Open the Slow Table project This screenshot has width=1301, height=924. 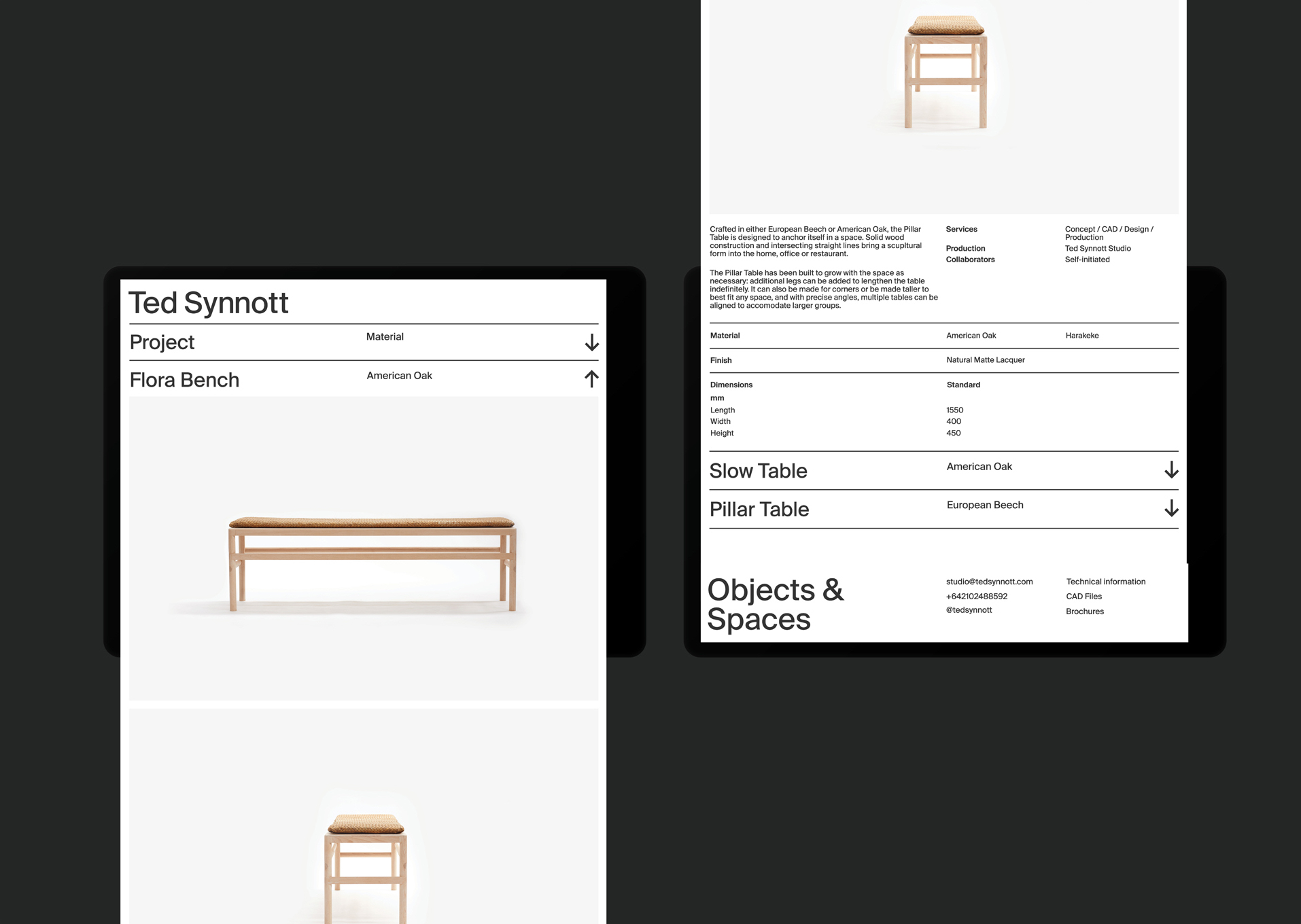coord(758,471)
